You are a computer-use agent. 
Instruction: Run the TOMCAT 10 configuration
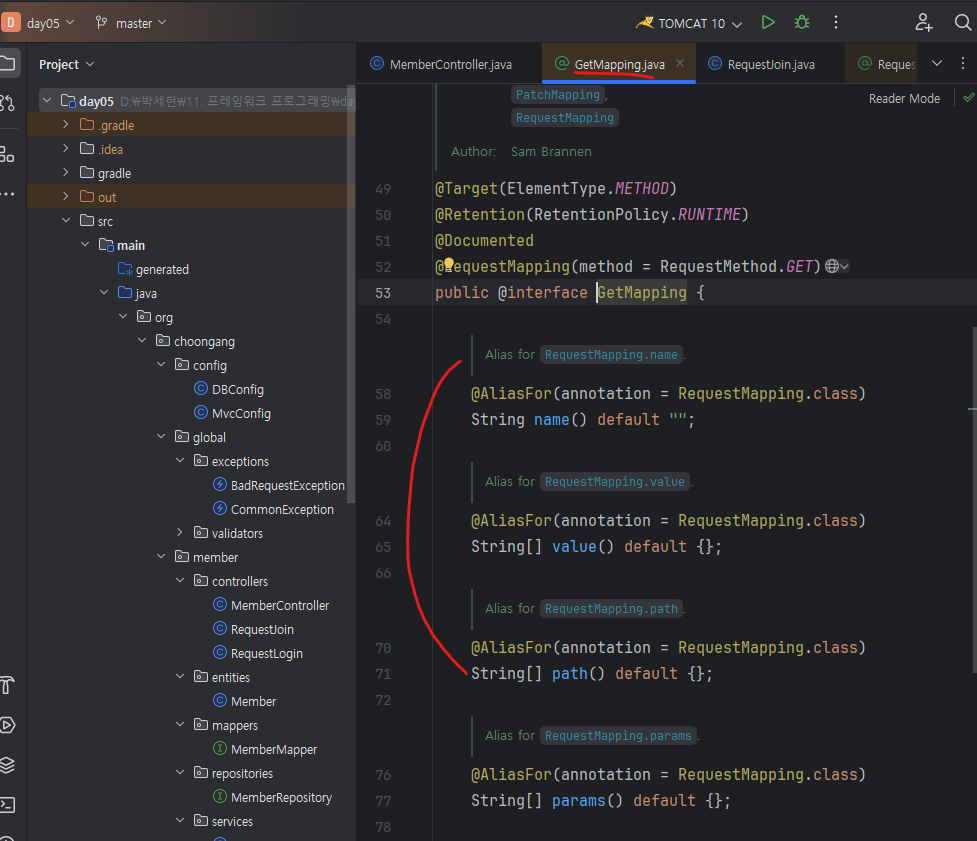point(768,22)
